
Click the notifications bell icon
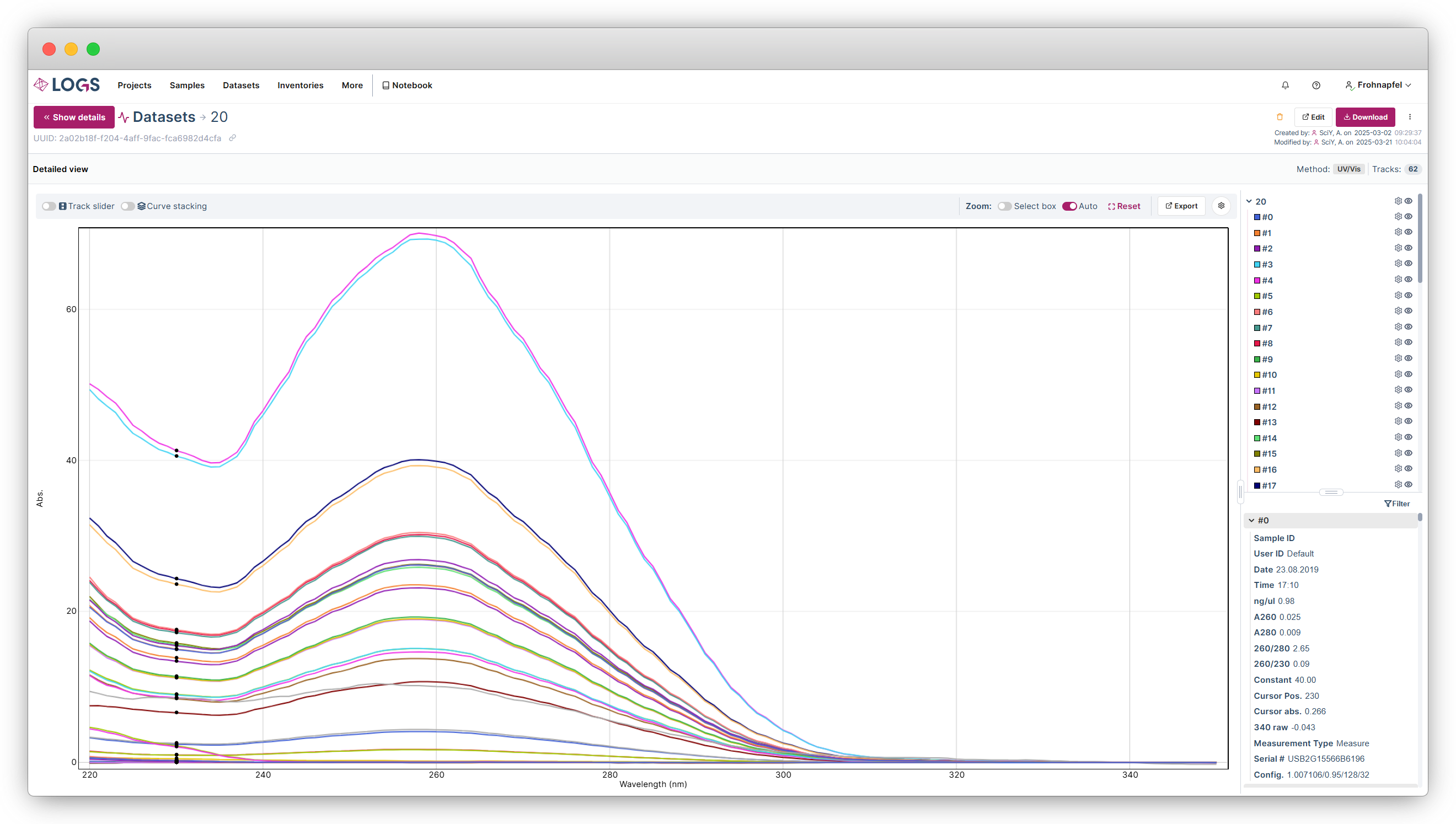point(1285,85)
